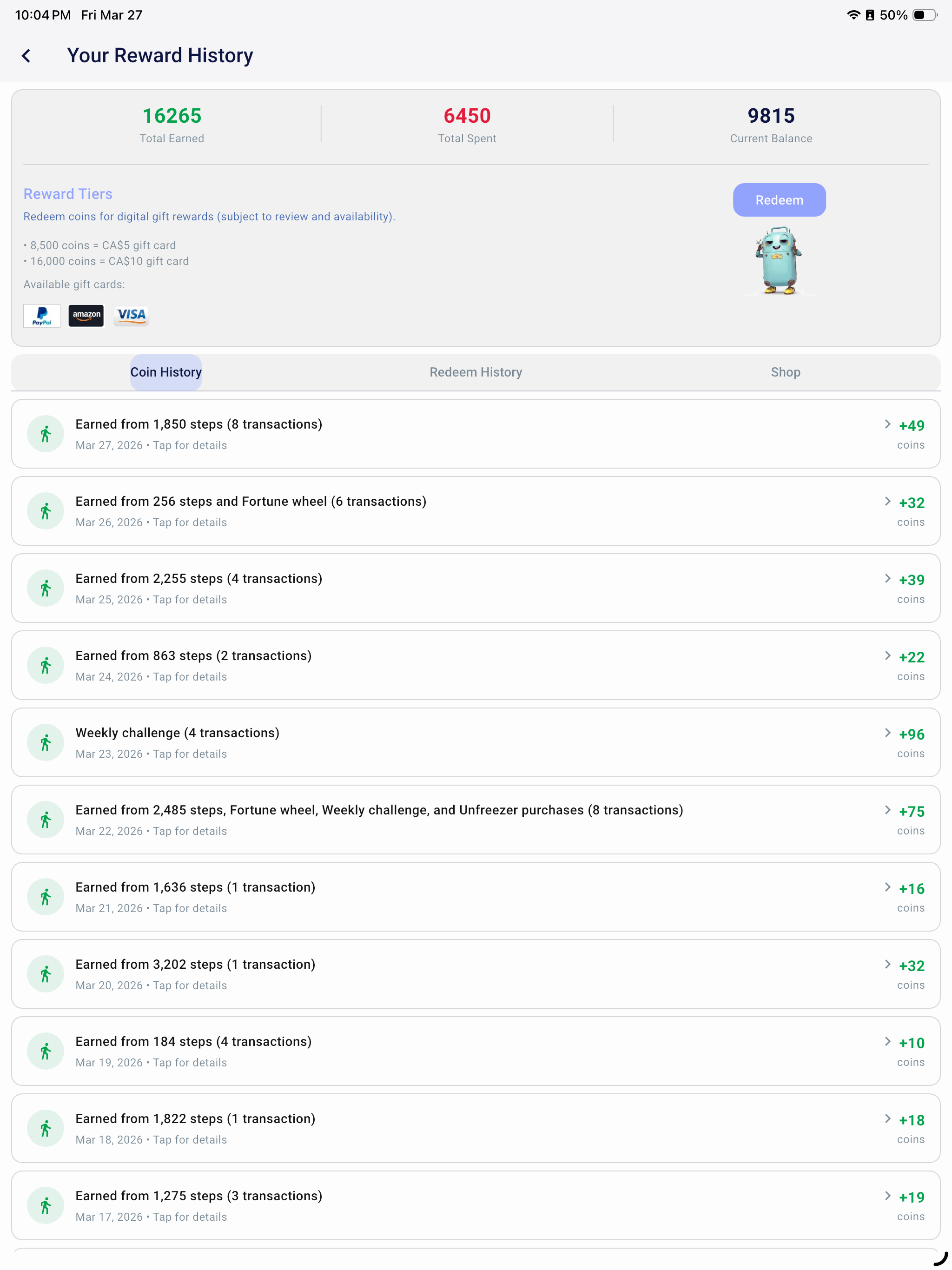Tap walking icon for 1,822 steps entry
This screenshot has height=1270, width=952.
pos(46,1129)
